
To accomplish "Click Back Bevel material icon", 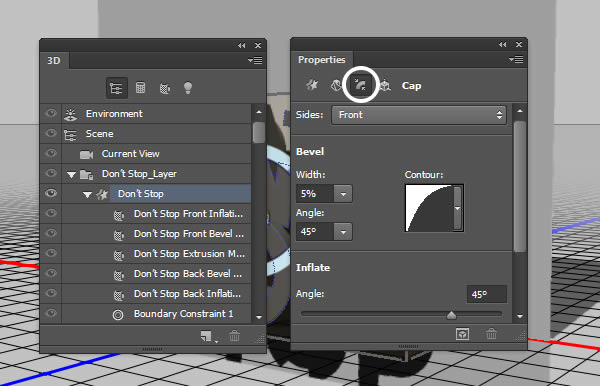I will 119,275.
